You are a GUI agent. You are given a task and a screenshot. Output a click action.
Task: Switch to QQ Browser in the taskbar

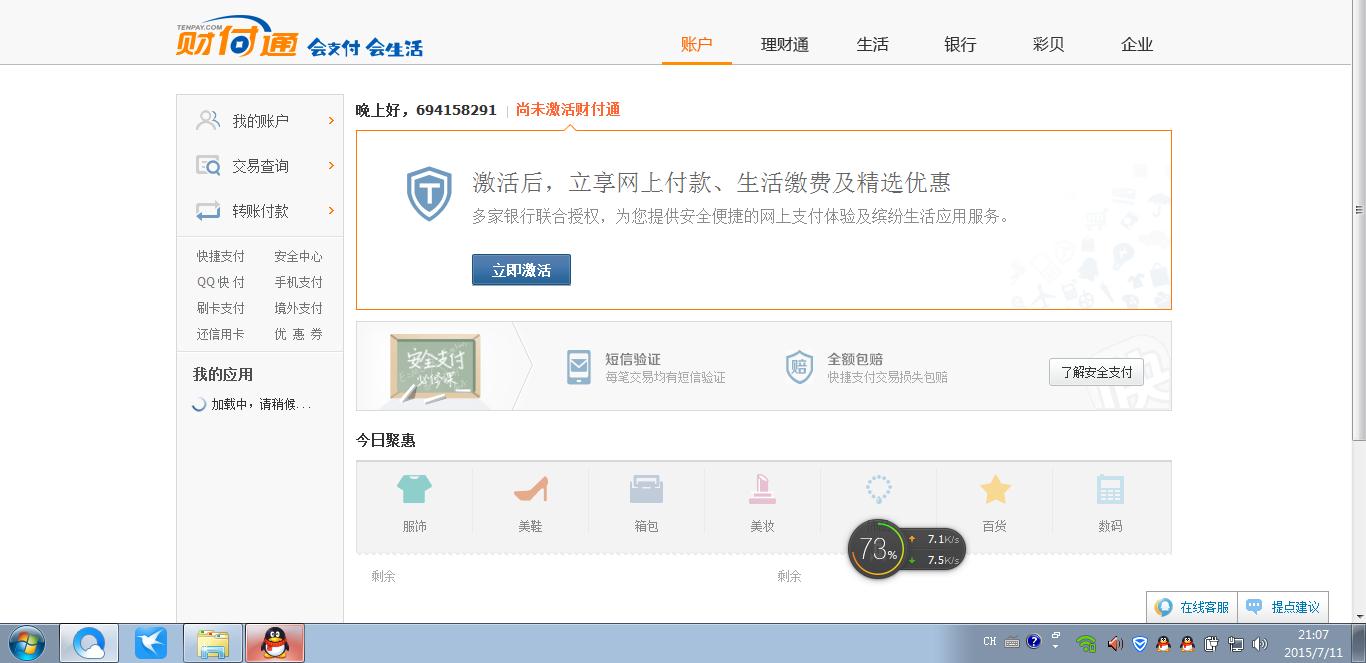coord(89,643)
